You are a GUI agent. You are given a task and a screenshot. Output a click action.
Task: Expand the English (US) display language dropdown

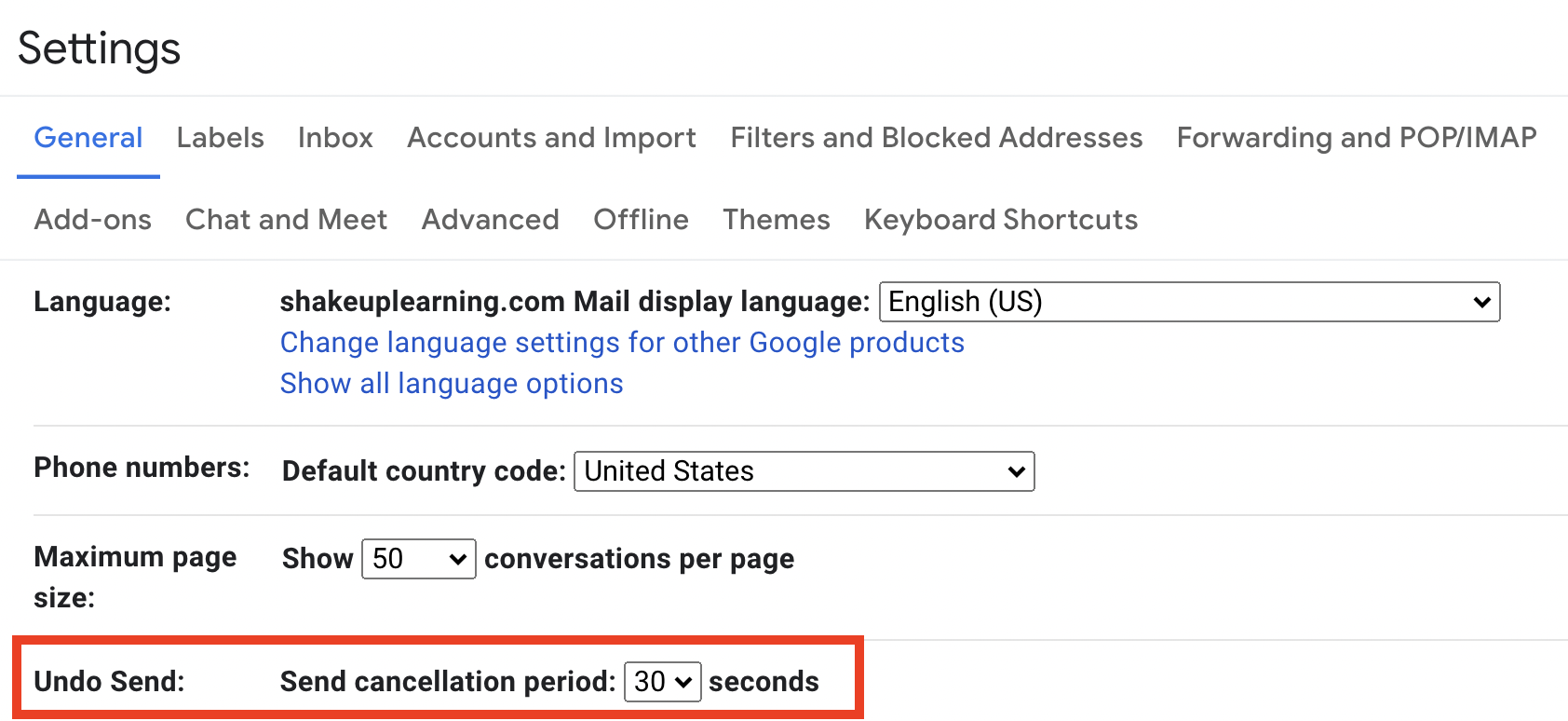[1190, 302]
